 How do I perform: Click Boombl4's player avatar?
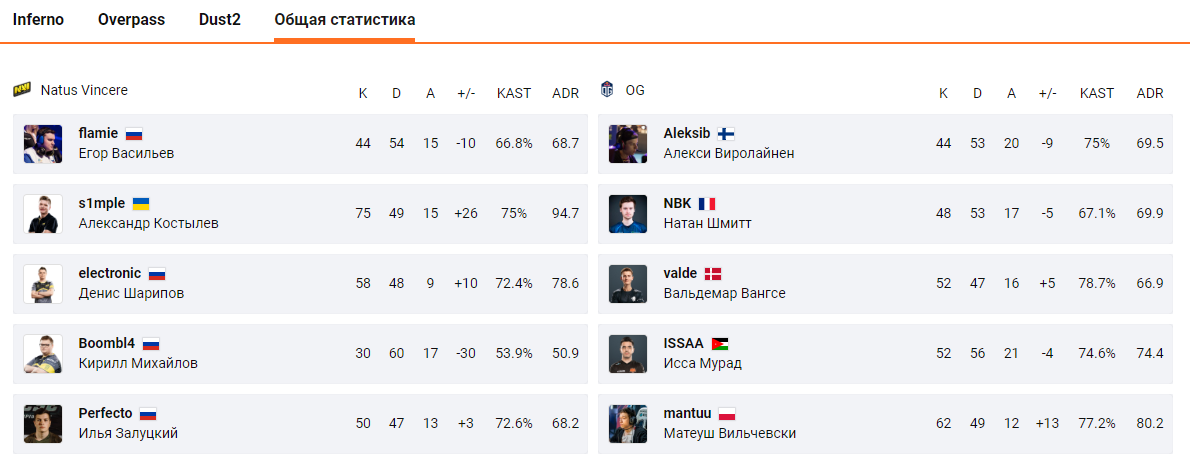click(43, 354)
